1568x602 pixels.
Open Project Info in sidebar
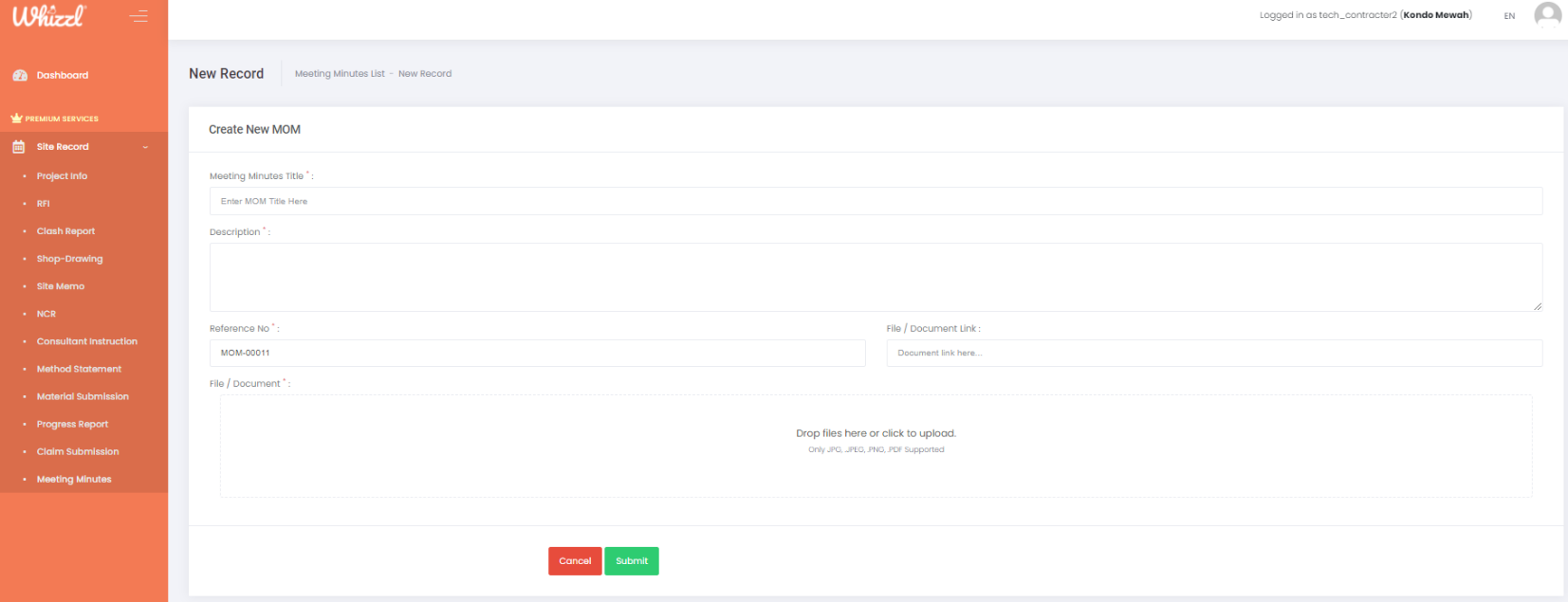(62, 176)
